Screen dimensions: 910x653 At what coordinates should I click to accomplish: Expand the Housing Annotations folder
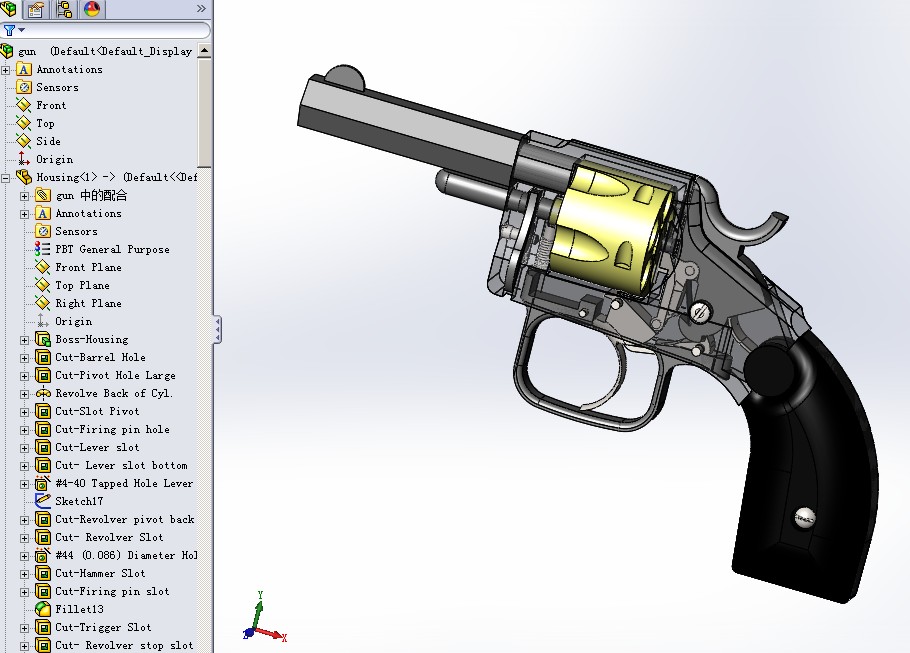tap(24, 214)
